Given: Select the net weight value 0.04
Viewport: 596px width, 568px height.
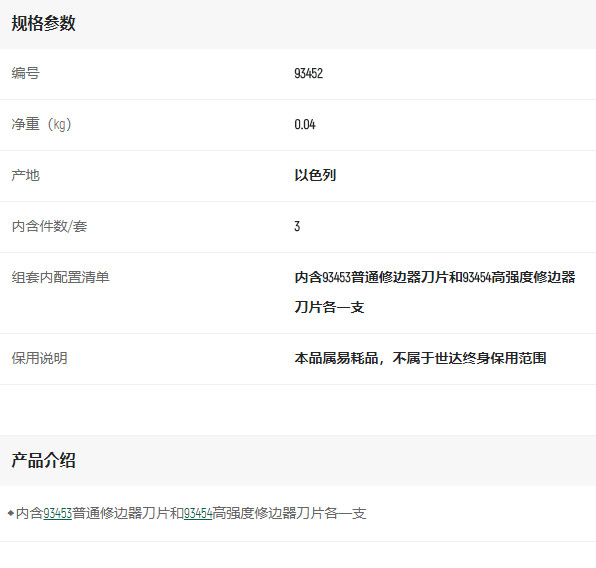Looking at the screenshot, I should tap(304, 124).
